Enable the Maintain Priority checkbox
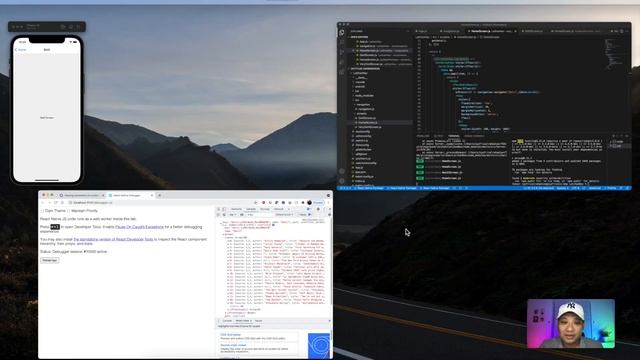The height and width of the screenshot is (360, 640). point(69,211)
